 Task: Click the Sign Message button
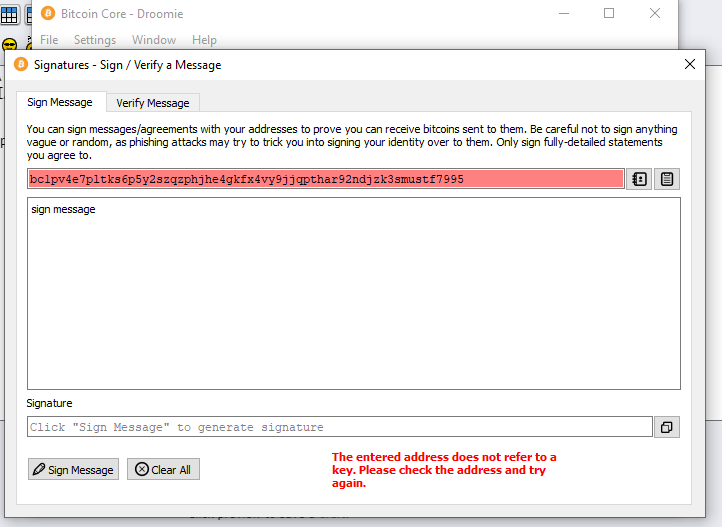73,469
